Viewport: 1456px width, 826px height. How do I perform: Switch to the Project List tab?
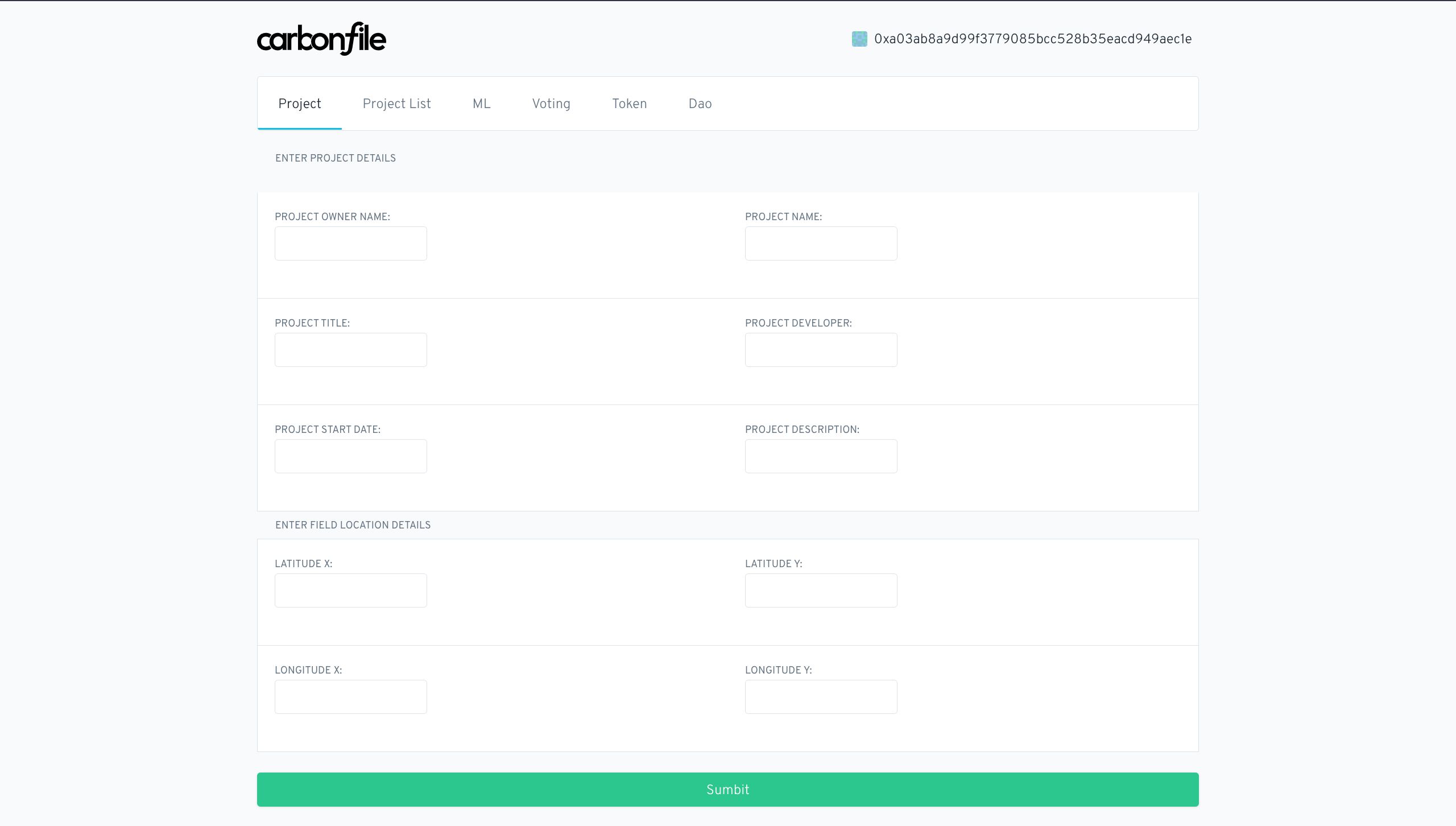tap(397, 104)
